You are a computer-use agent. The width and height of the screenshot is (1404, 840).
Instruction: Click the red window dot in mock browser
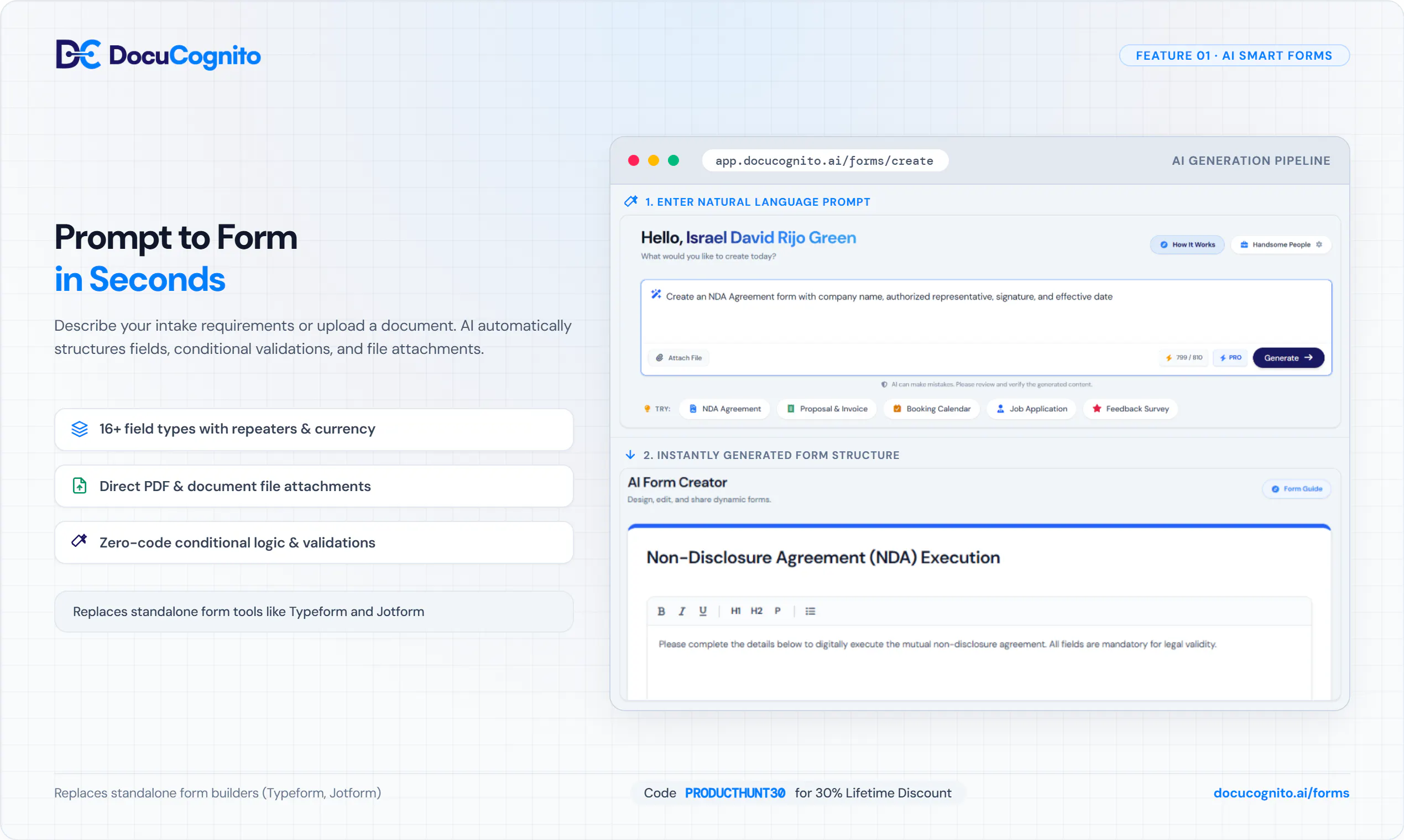pos(634,161)
